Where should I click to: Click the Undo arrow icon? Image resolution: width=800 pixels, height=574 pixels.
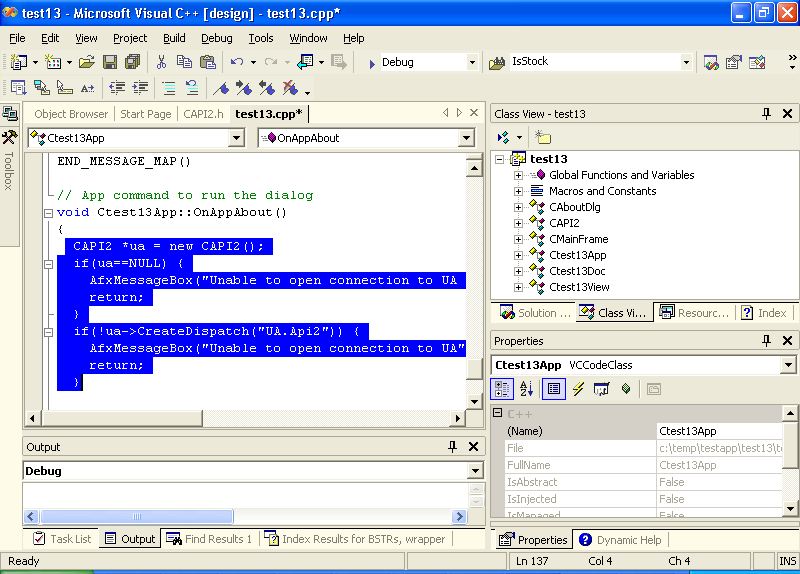tap(237, 62)
